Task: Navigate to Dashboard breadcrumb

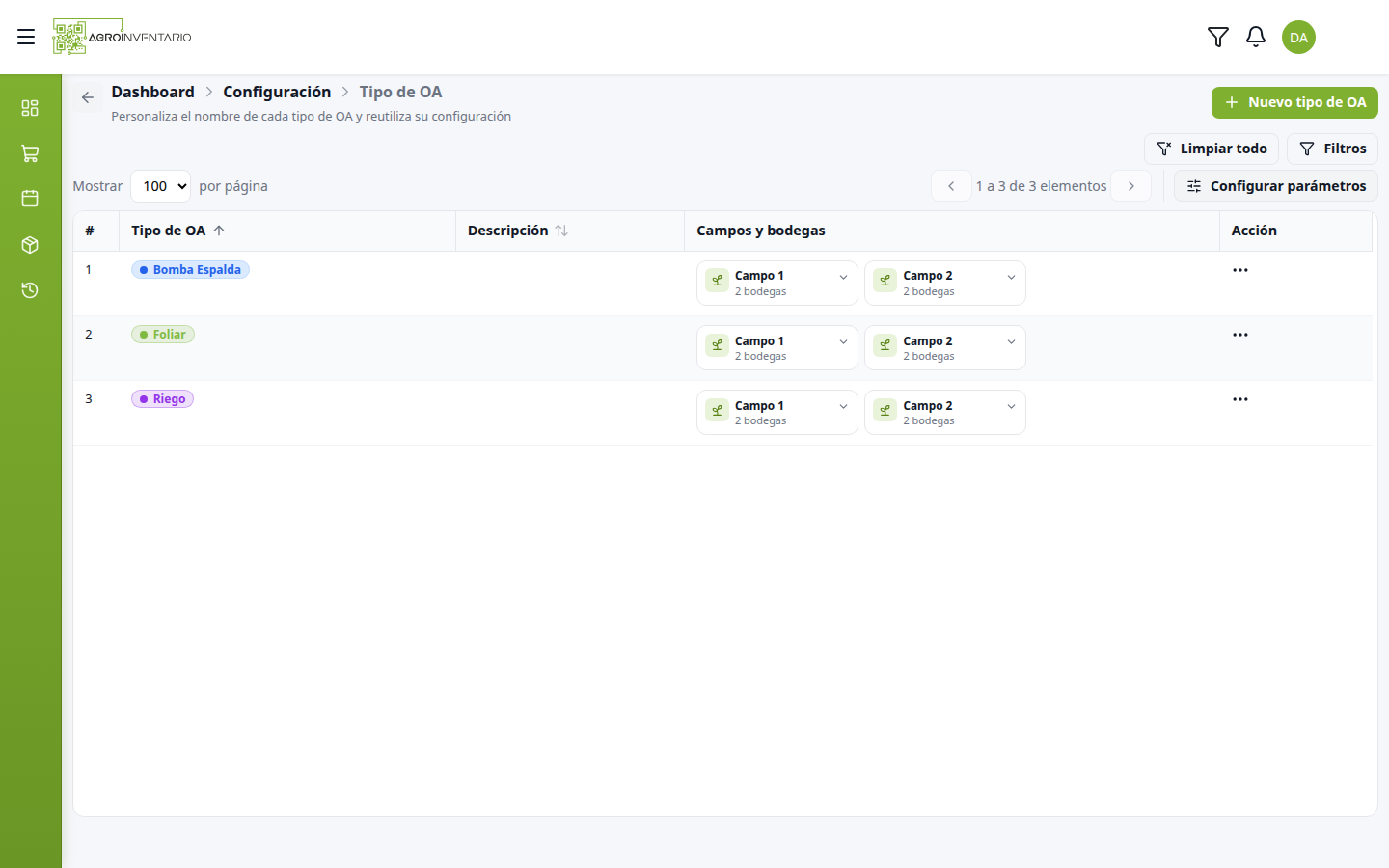Action: click(152, 92)
